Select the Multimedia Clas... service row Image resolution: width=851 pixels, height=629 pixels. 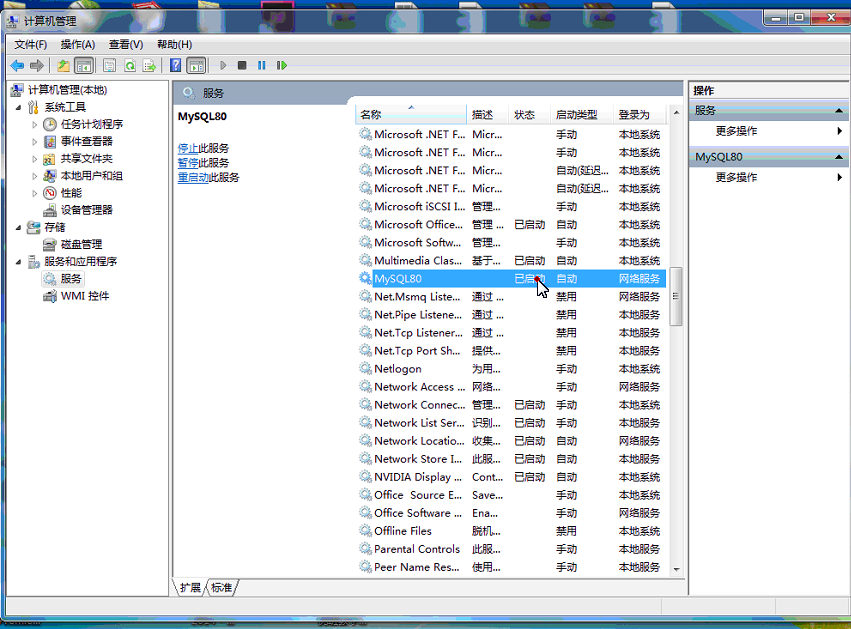pyautogui.click(x=511, y=261)
